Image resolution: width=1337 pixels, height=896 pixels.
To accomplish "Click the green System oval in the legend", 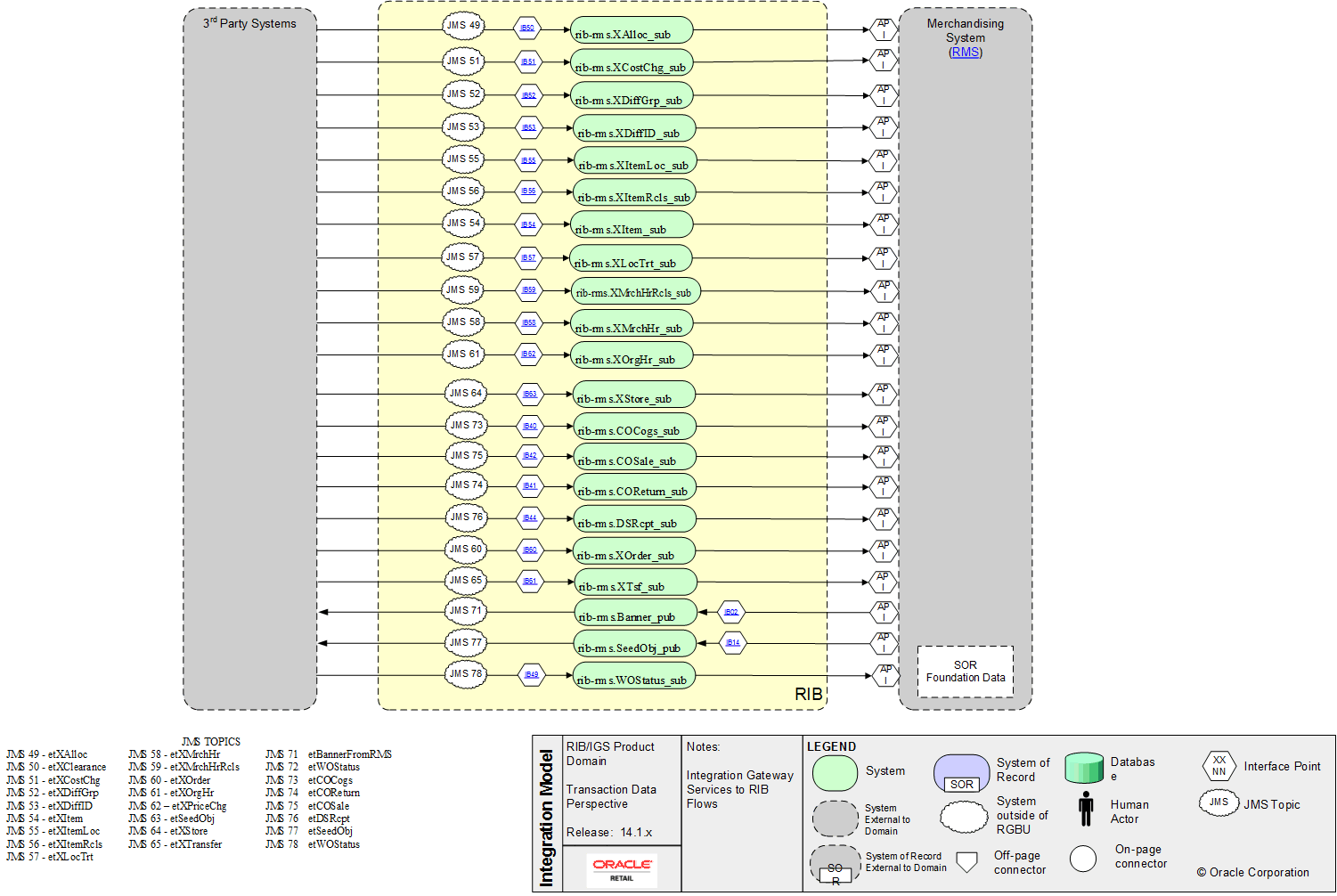I will point(835,772).
